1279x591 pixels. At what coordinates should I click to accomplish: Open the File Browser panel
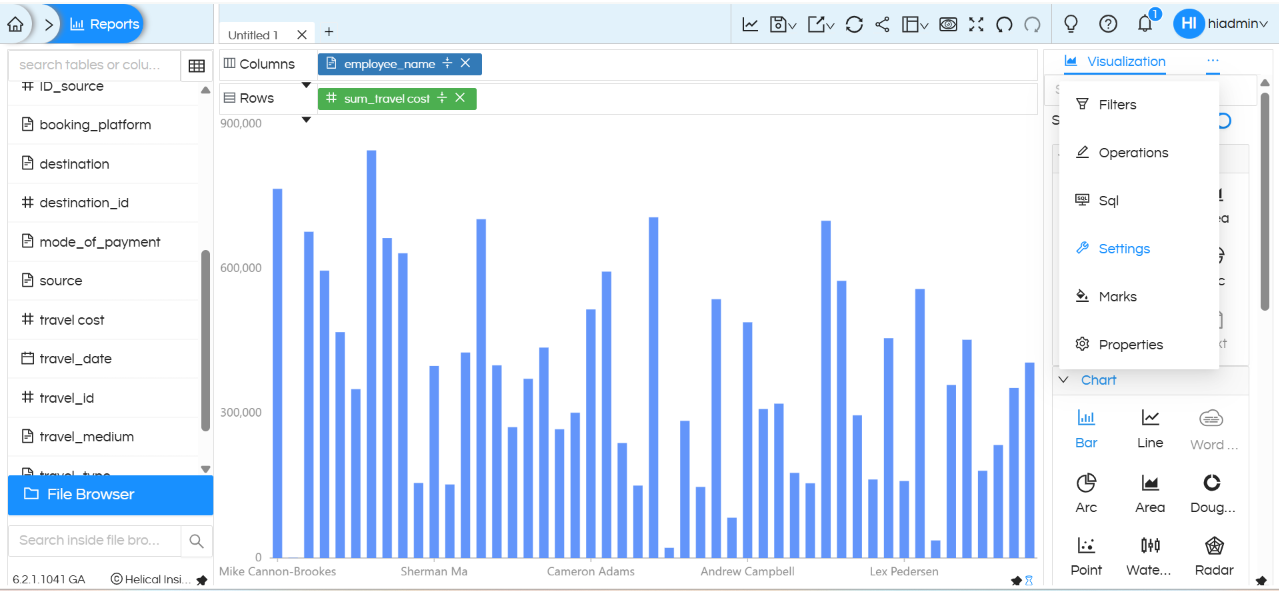(110, 495)
